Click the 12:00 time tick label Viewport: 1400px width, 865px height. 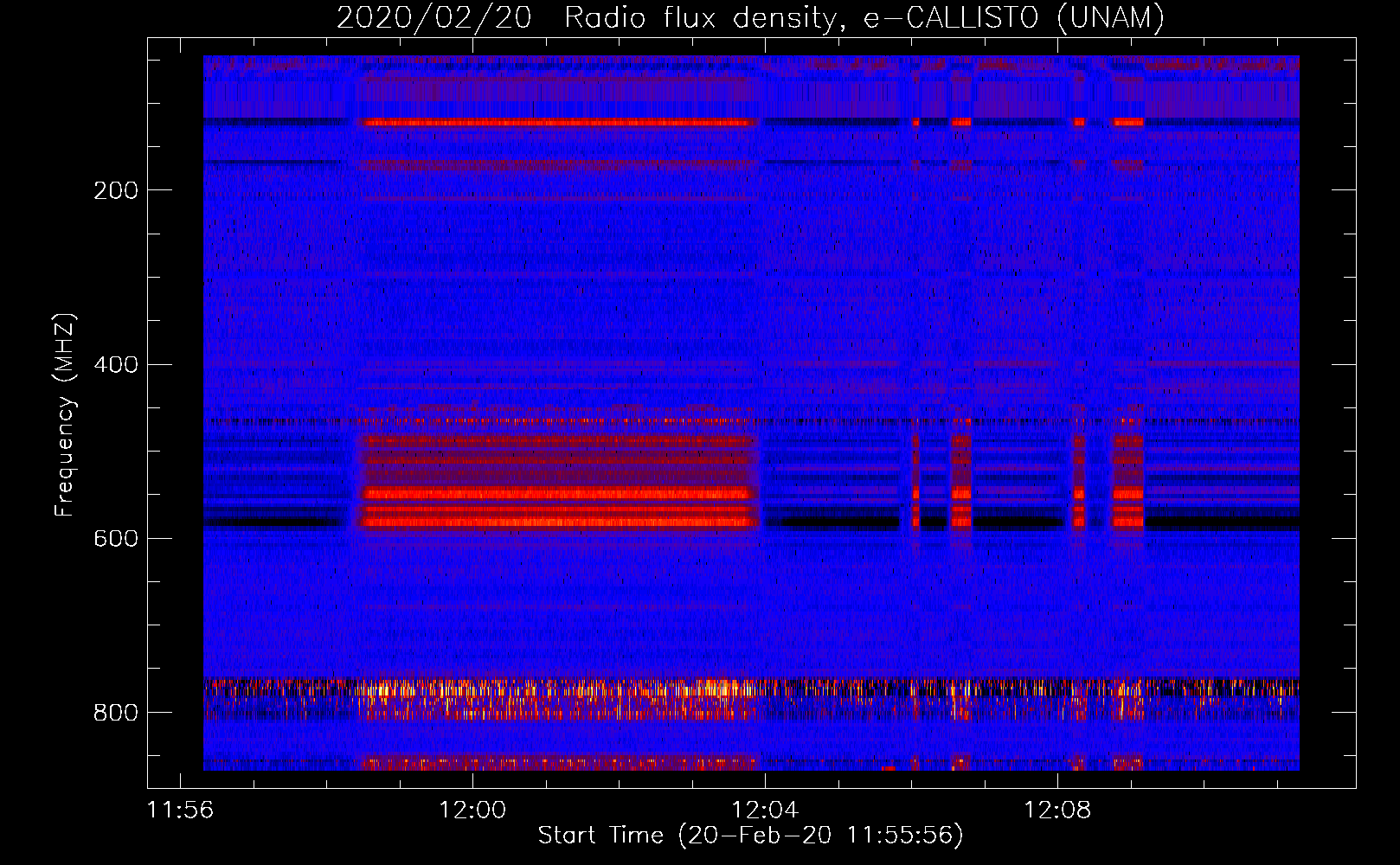coord(472,811)
